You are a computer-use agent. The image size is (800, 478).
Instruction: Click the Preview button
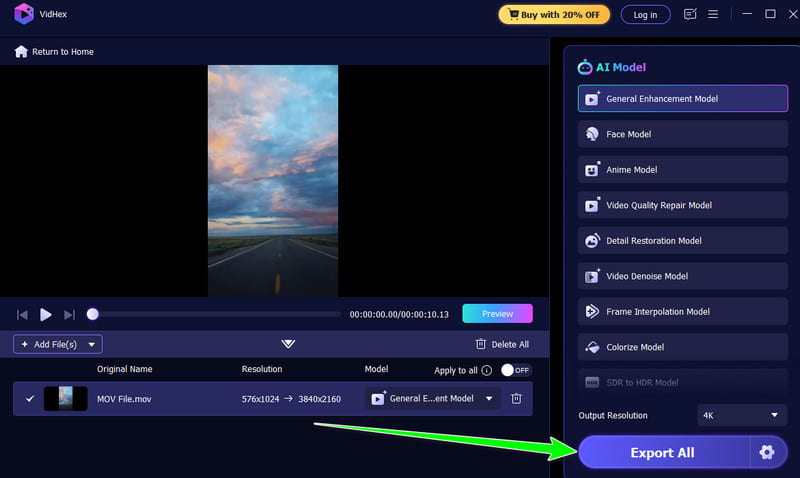[497, 314]
